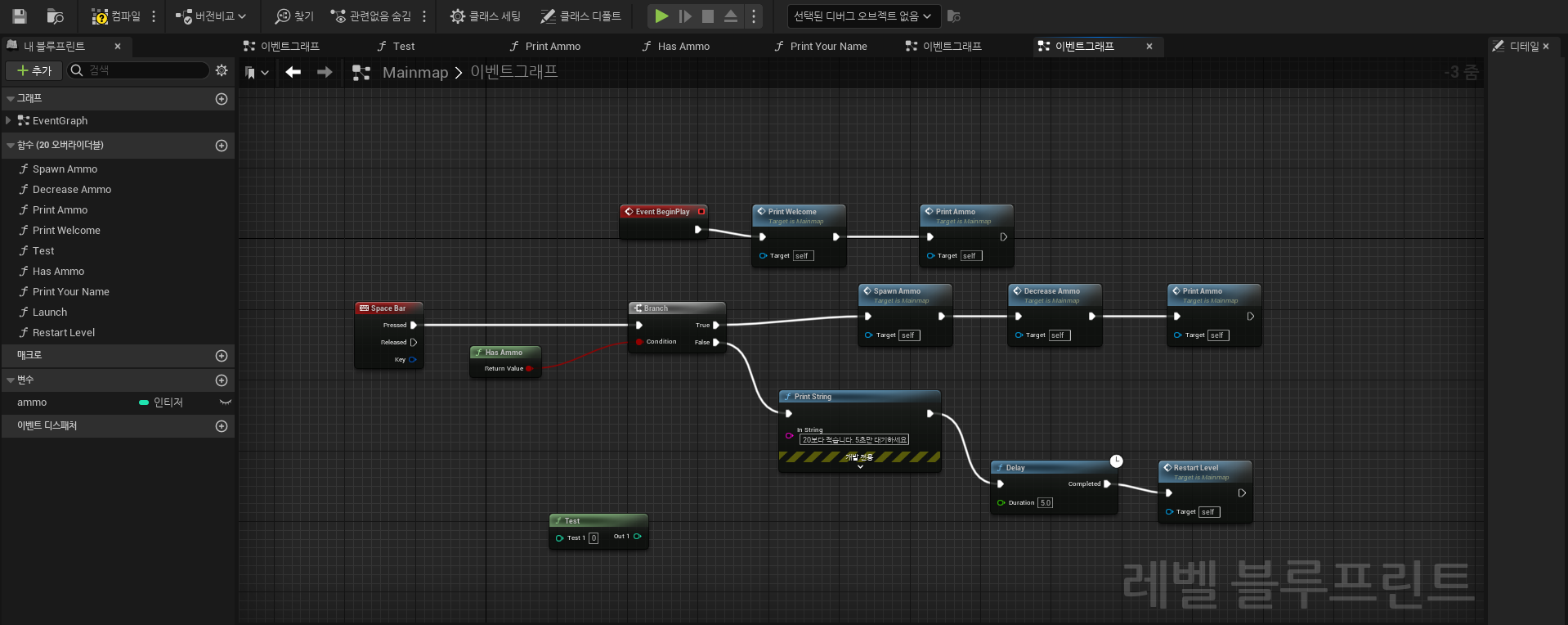The image size is (1568, 625).
Task: Open play mode options three-dot menu
Action: (x=754, y=16)
